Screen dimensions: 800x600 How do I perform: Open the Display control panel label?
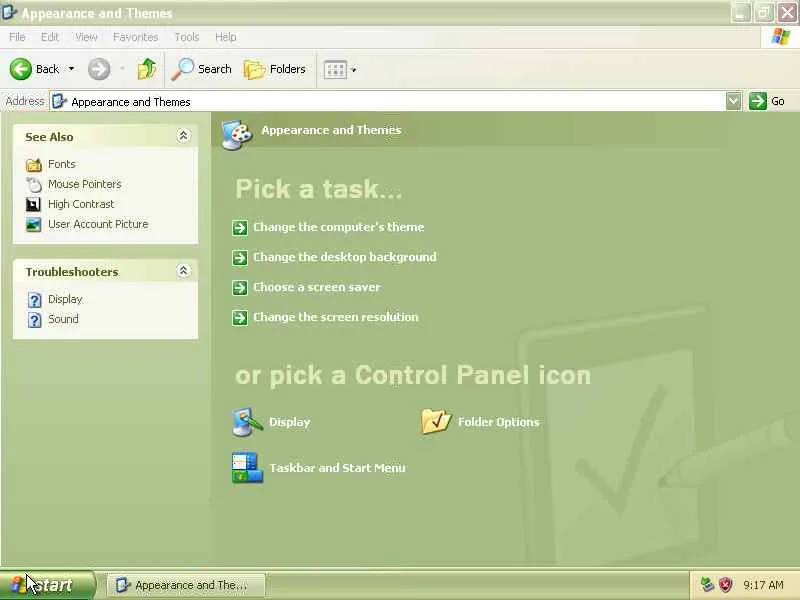pos(289,422)
